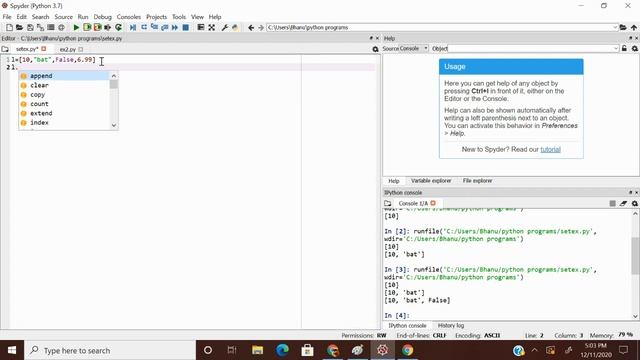640x360 pixels.
Task: Go back to previous cursor position
Action: 251,27
